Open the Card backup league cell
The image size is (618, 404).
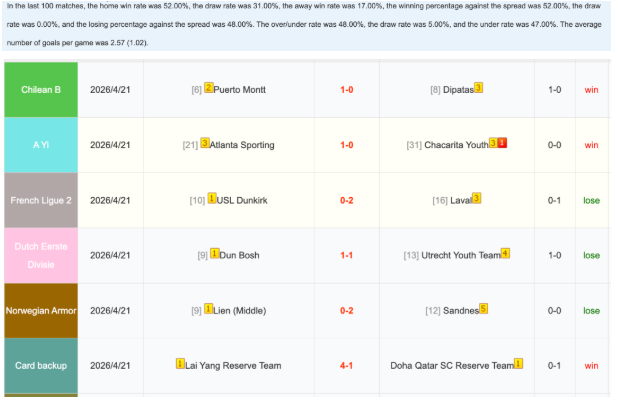[x=41, y=365]
